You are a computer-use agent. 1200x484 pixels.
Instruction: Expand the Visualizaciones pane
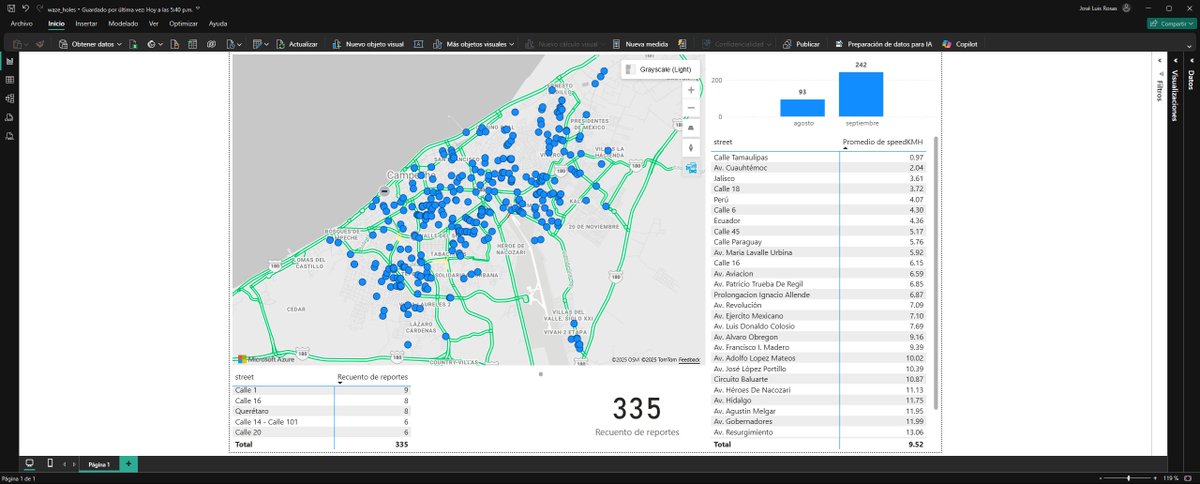1176,61
